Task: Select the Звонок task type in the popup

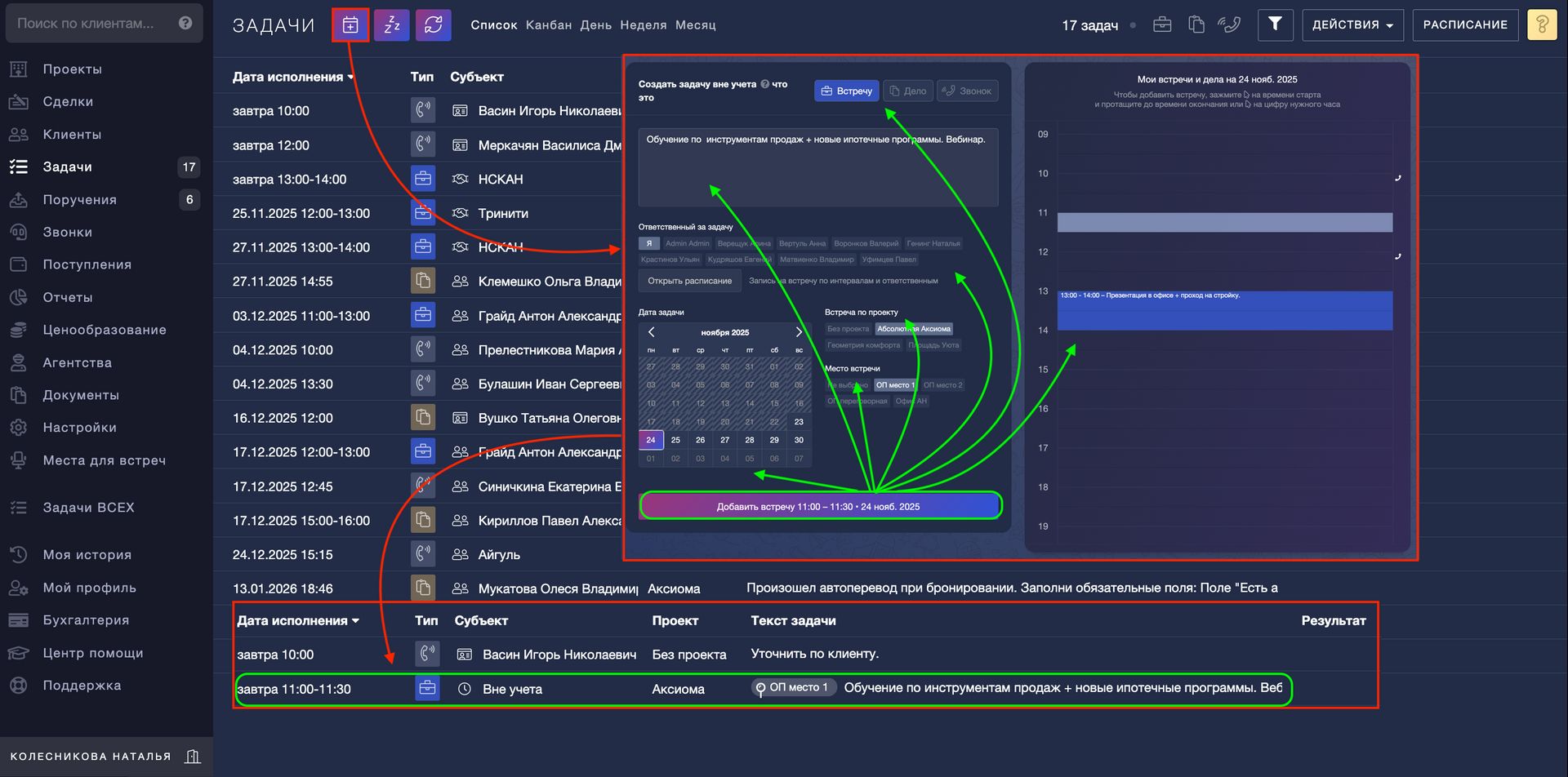Action: click(968, 91)
